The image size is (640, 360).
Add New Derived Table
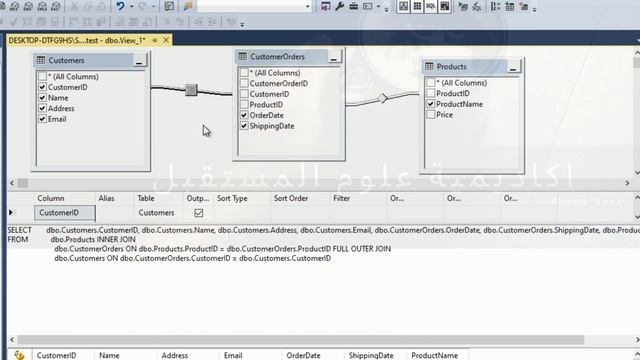click(524, 6)
